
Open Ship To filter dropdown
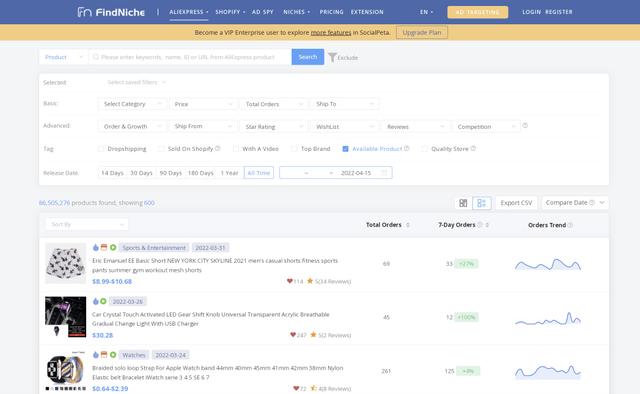[x=344, y=104]
